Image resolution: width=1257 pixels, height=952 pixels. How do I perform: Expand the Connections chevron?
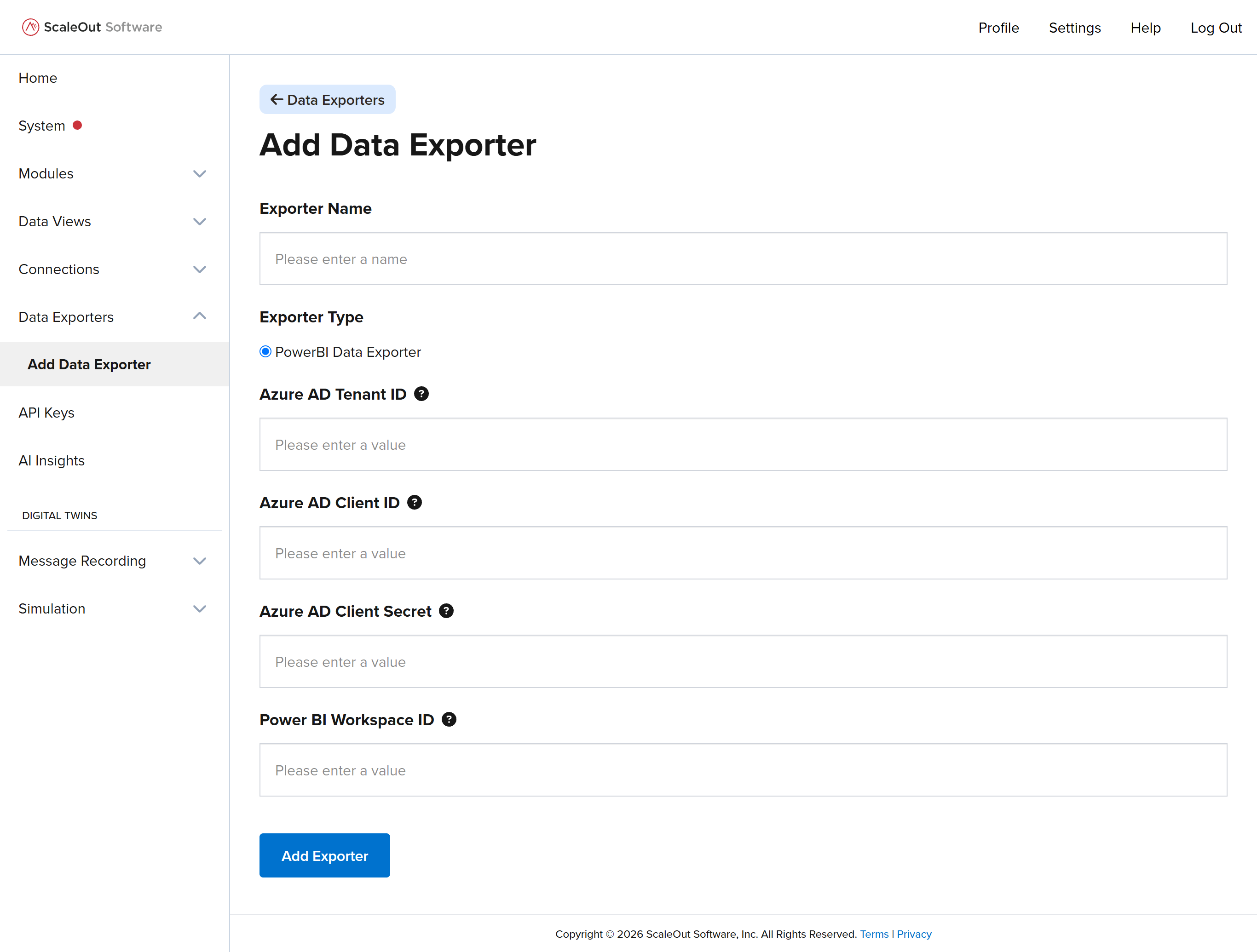pos(200,269)
